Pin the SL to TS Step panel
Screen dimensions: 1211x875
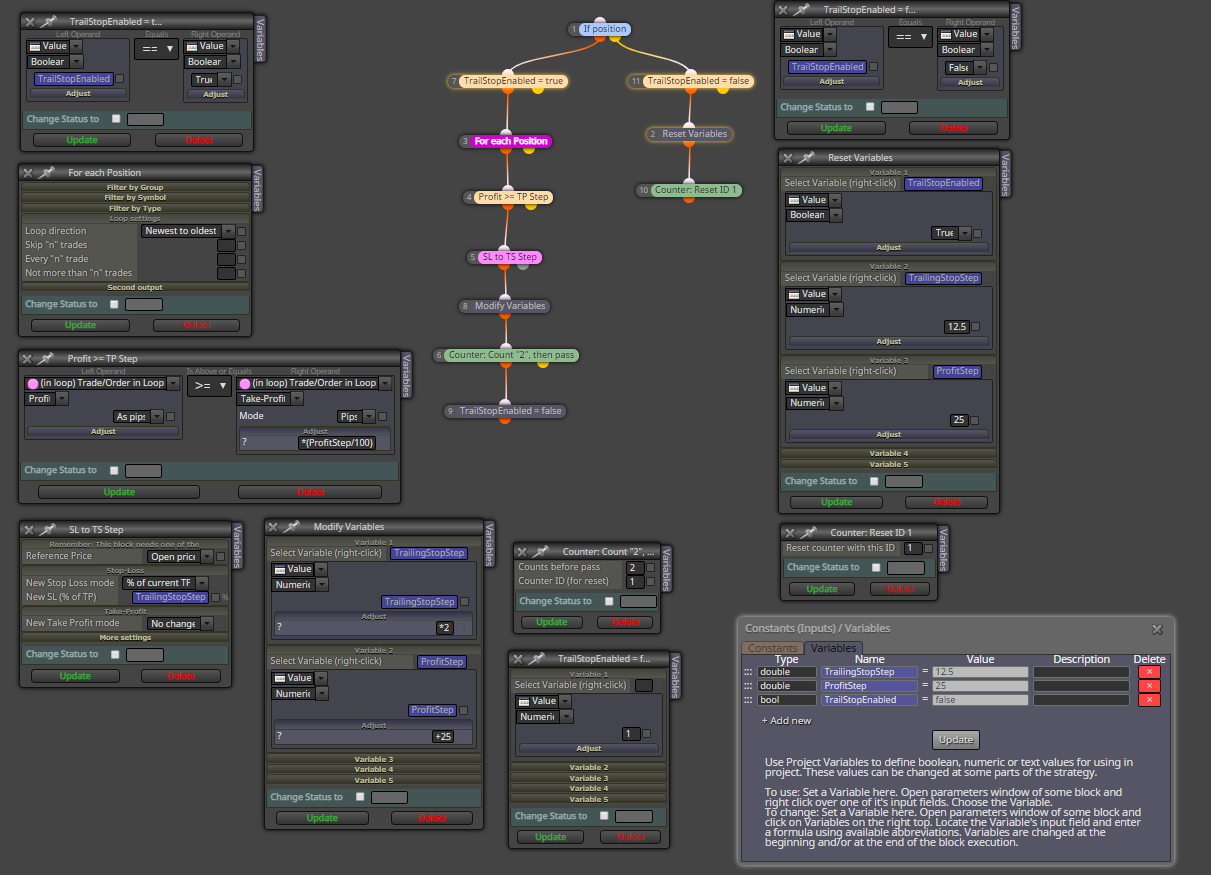pos(47,529)
